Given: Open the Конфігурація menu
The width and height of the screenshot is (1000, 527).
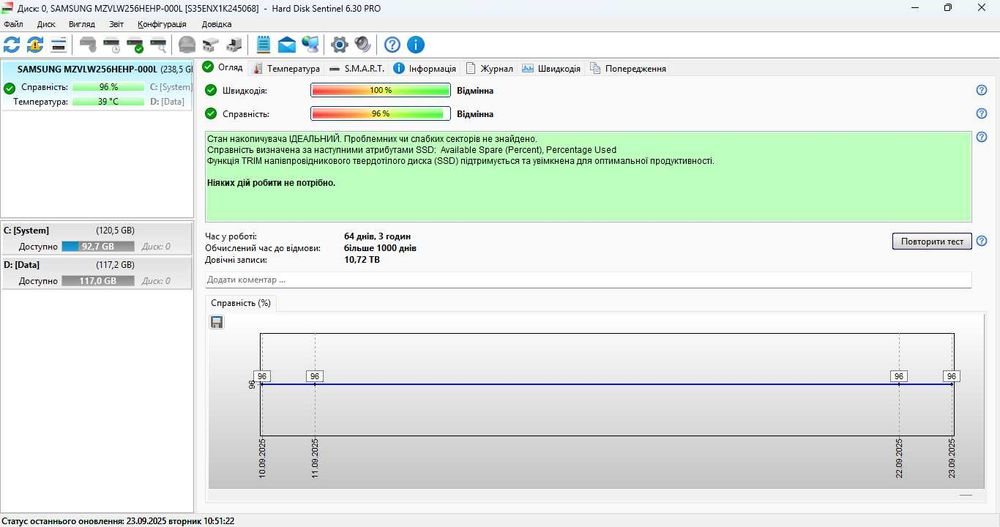Looking at the screenshot, I should [x=162, y=24].
